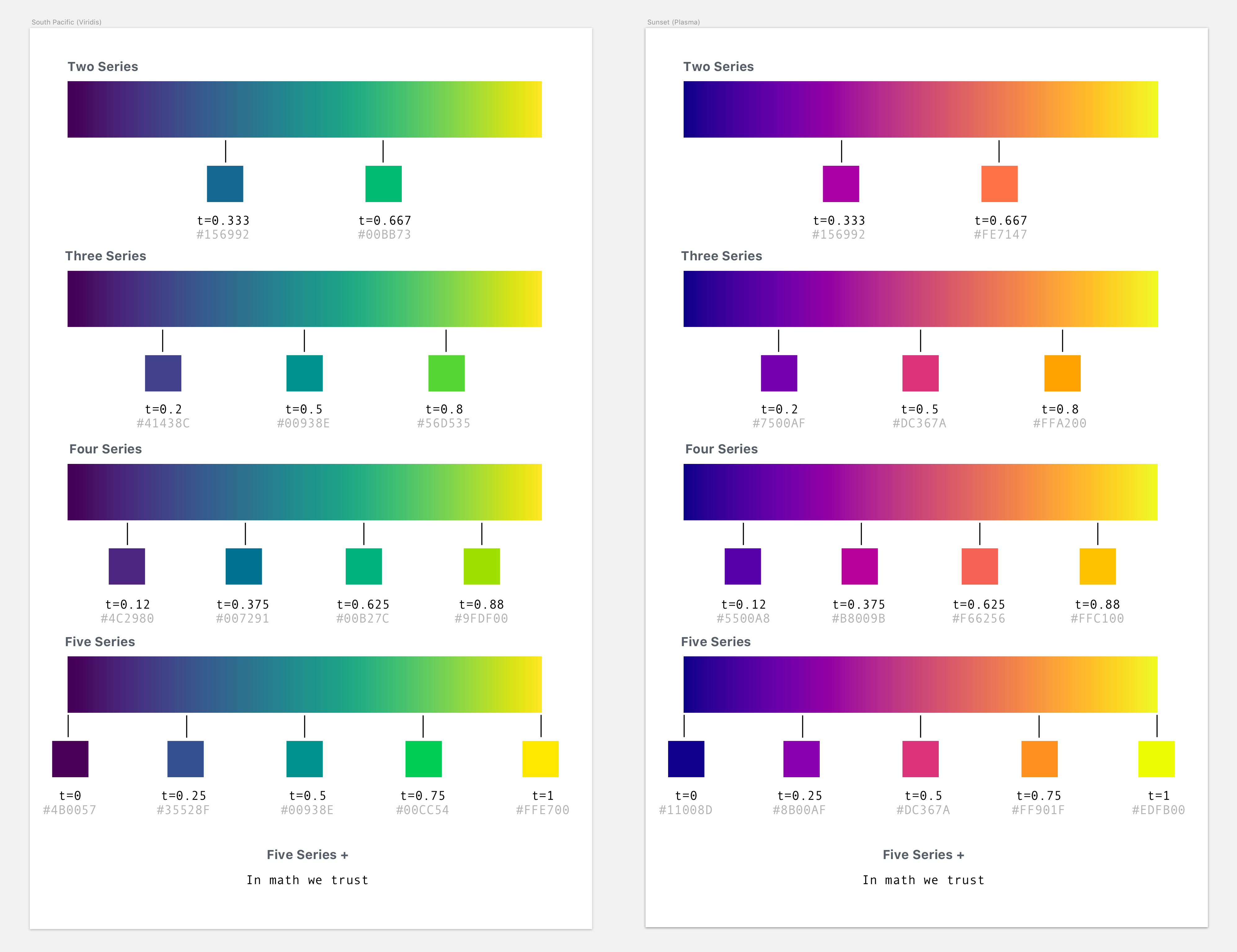This screenshot has width=1237, height=952.
Task: Select the #00BB73 hex label text
Action: coord(384,234)
